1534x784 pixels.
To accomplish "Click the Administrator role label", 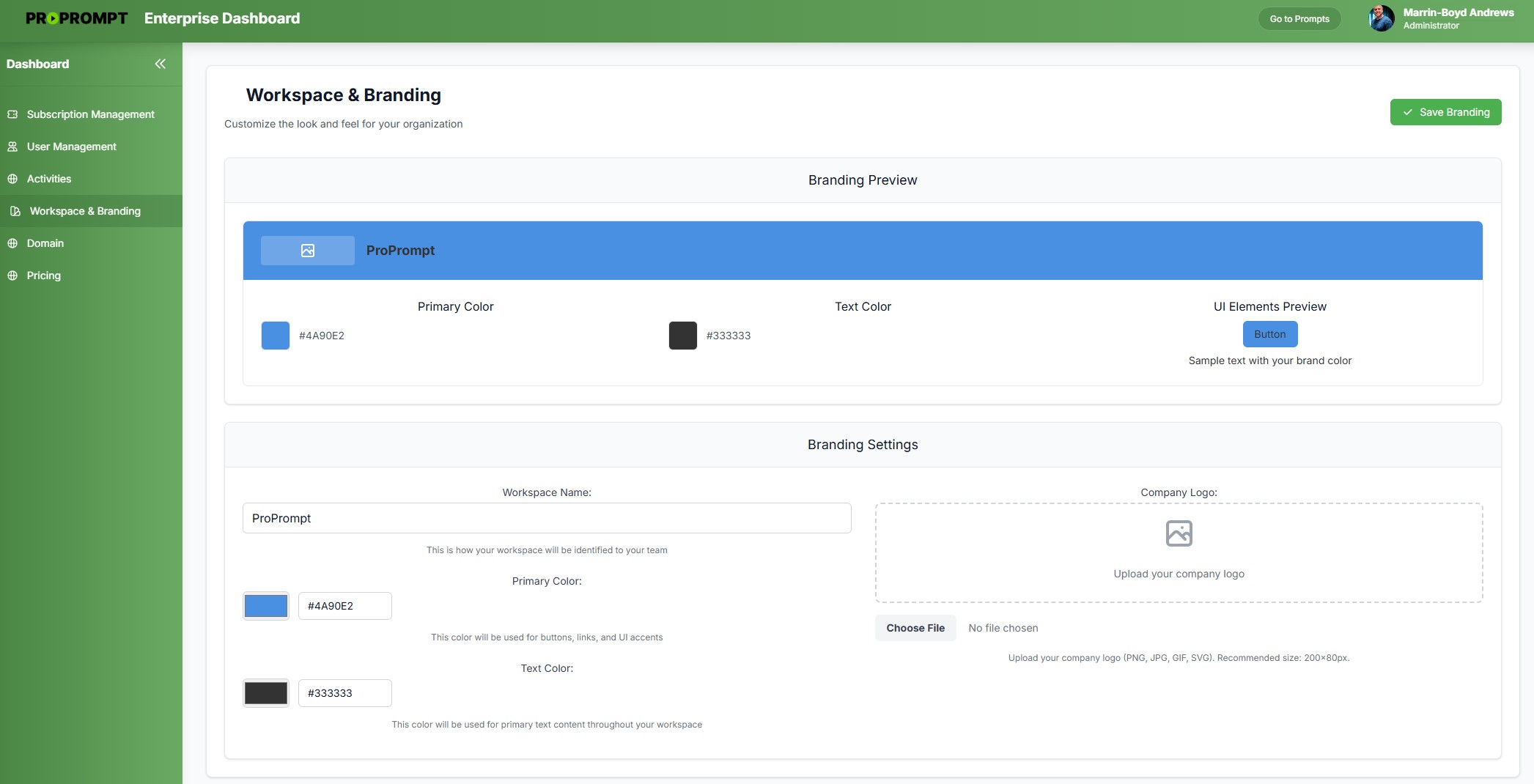I will tap(1431, 26).
